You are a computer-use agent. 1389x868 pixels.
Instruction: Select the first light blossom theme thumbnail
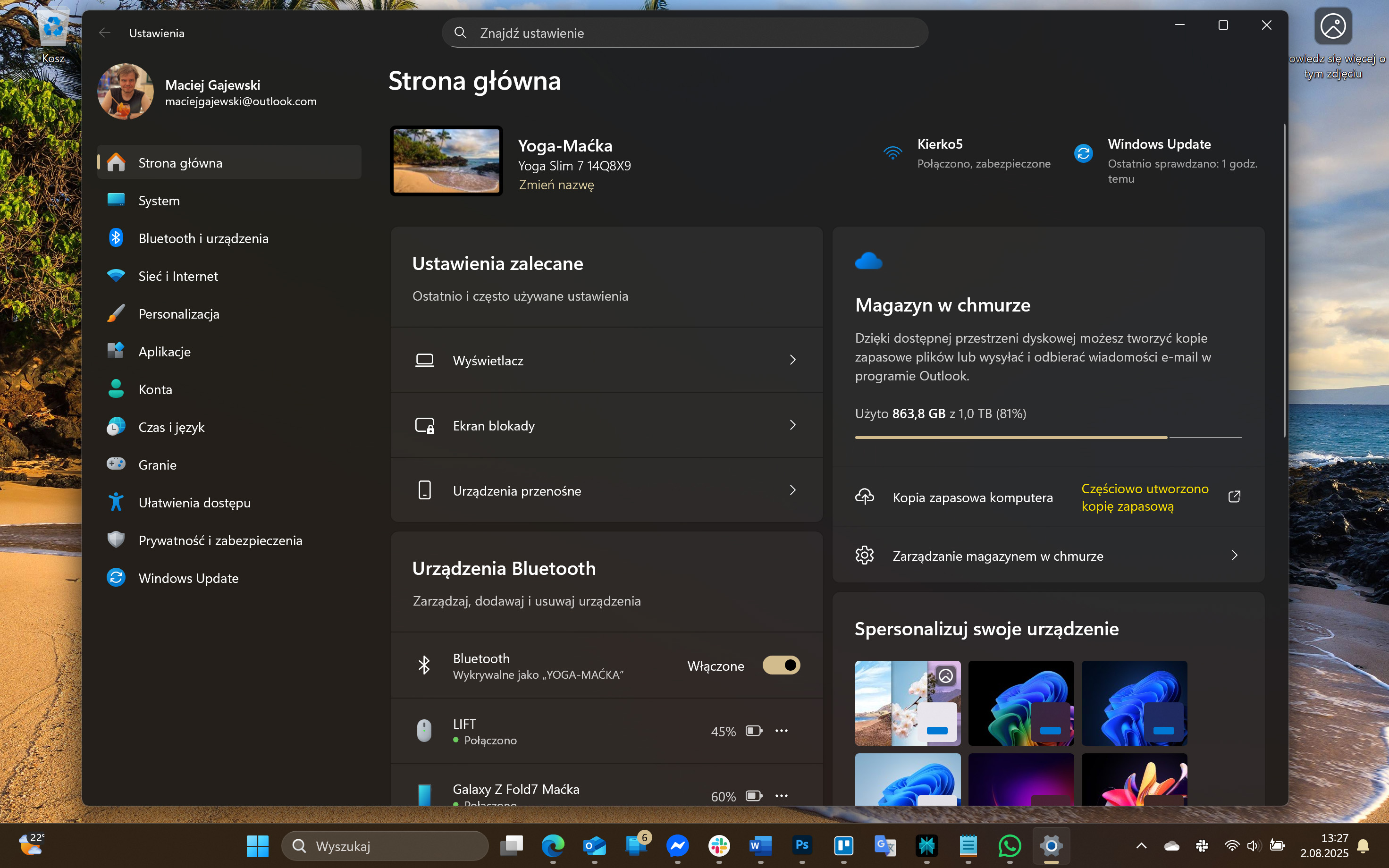pos(908,703)
